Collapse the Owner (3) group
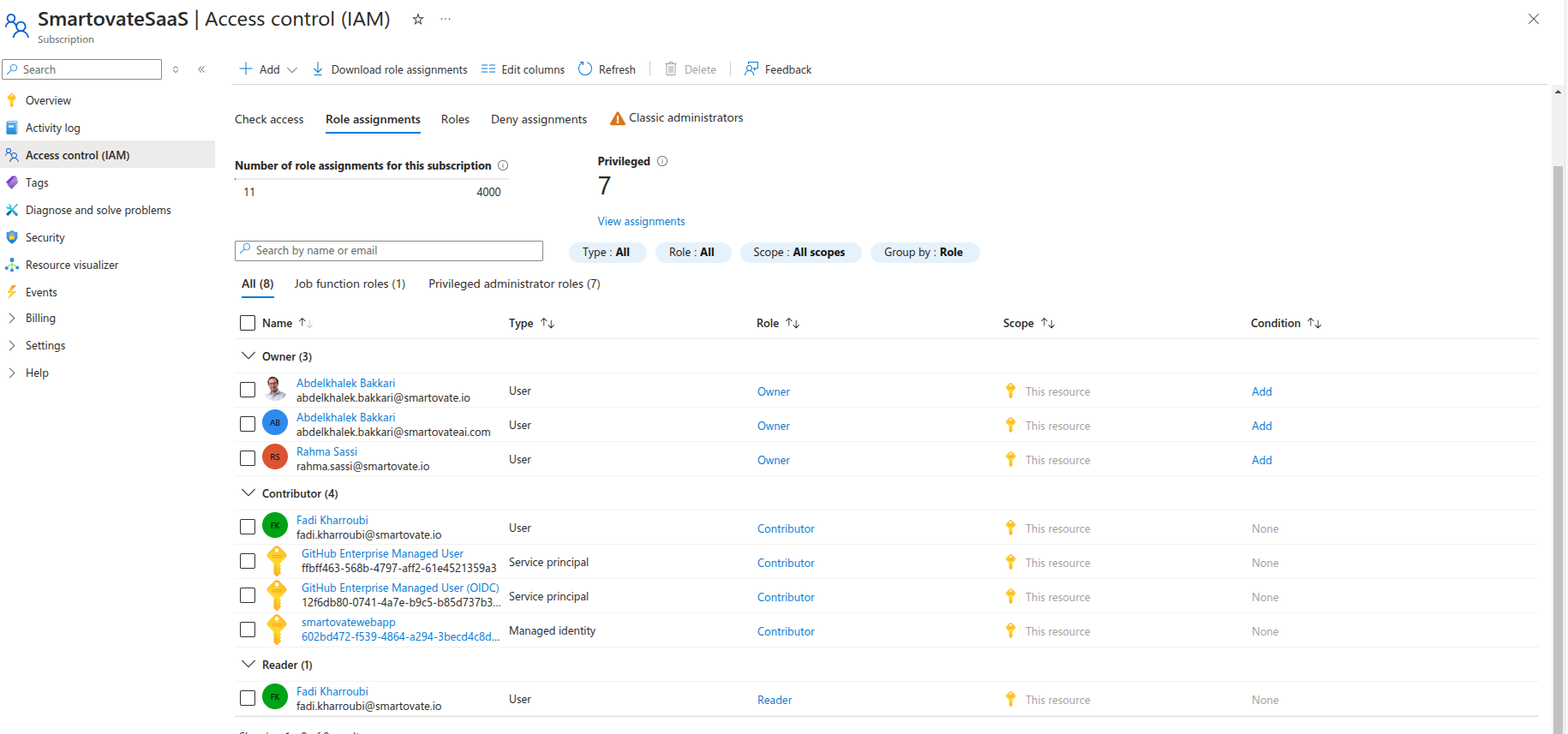 (248, 355)
